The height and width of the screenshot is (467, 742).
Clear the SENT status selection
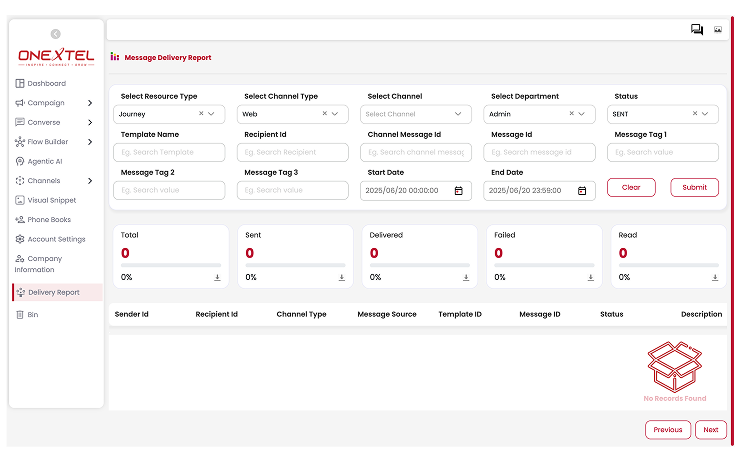point(695,114)
